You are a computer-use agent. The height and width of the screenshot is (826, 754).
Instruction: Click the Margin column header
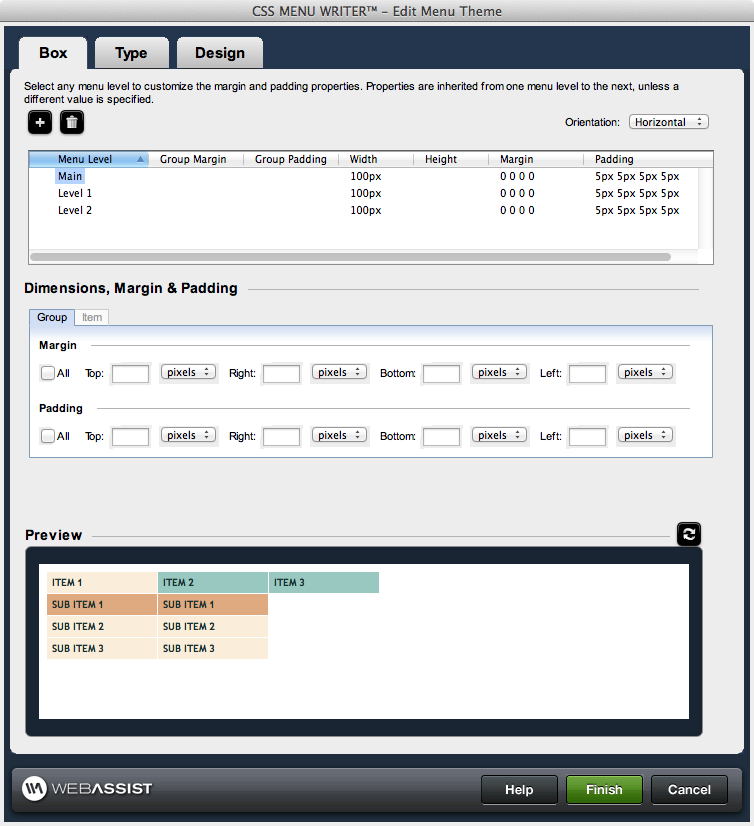pos(536,159)
